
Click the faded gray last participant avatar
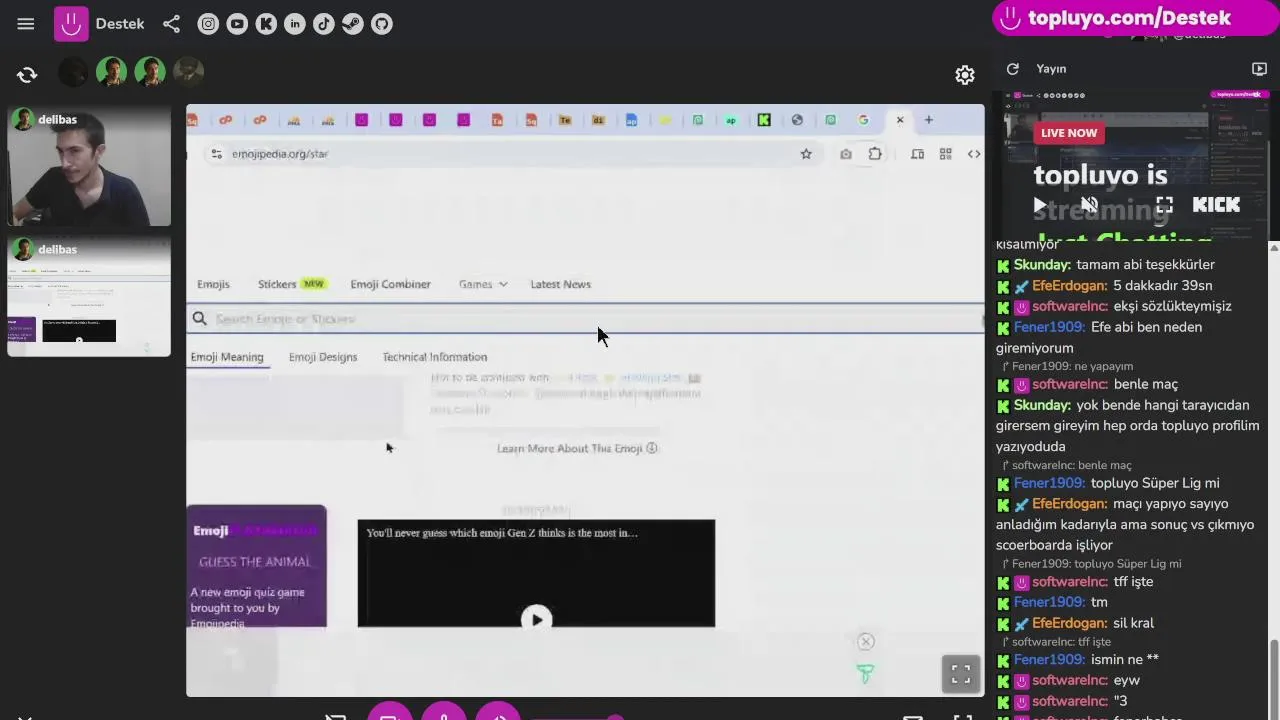point(188,72)
